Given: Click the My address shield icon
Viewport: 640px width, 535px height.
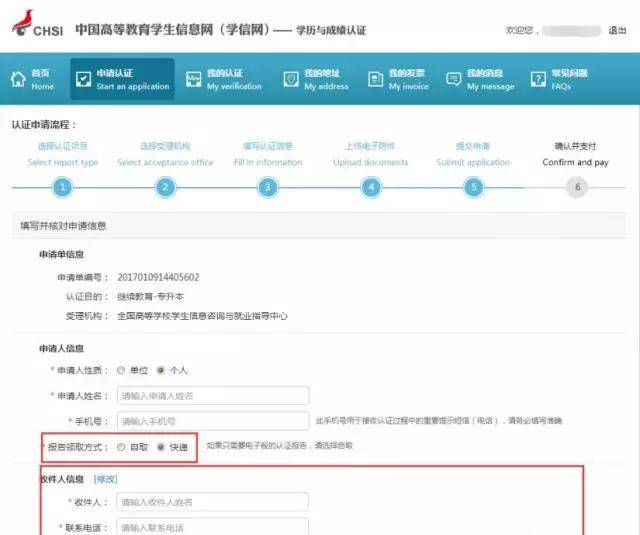Looking at the screenshot, I should [x=291, y=80].
